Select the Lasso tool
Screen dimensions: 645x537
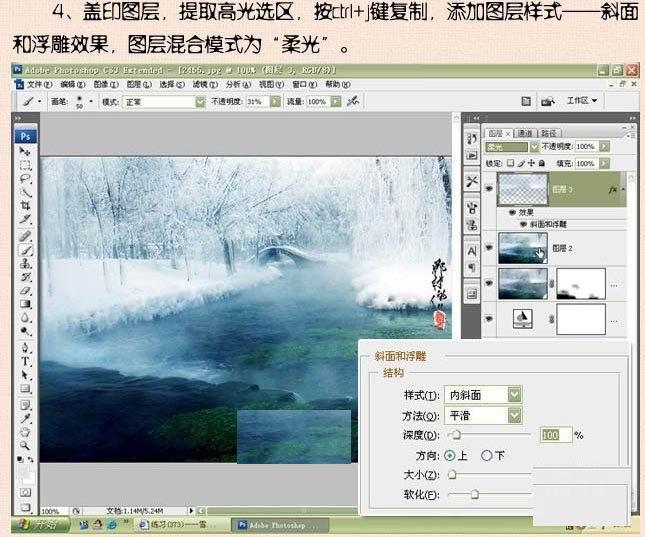coord(25,179)
